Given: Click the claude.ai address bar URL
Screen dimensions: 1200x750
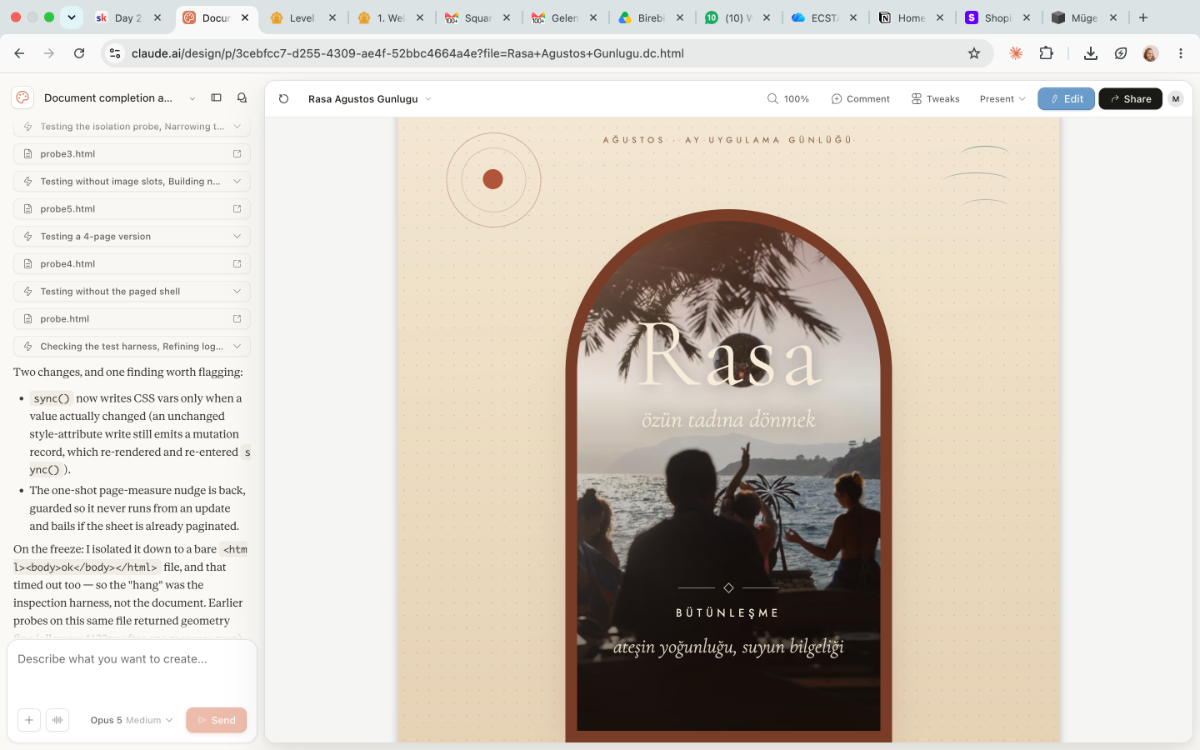Looking at the screenshot, I should point(408,53).
